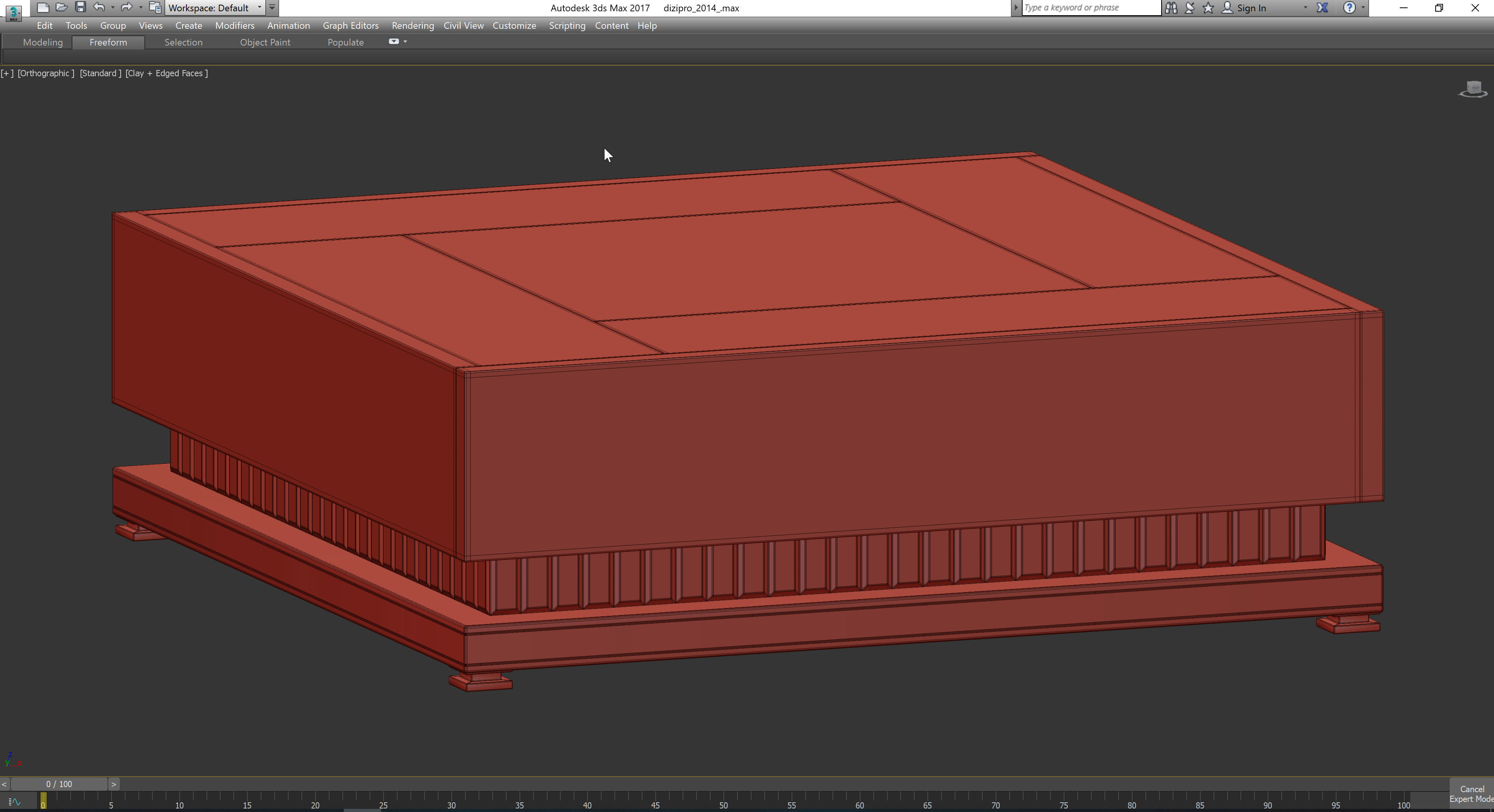Open the Redo history dropdown arrow
The image size is (1494, 812).
pyautogui.click(x=141, y=7)
